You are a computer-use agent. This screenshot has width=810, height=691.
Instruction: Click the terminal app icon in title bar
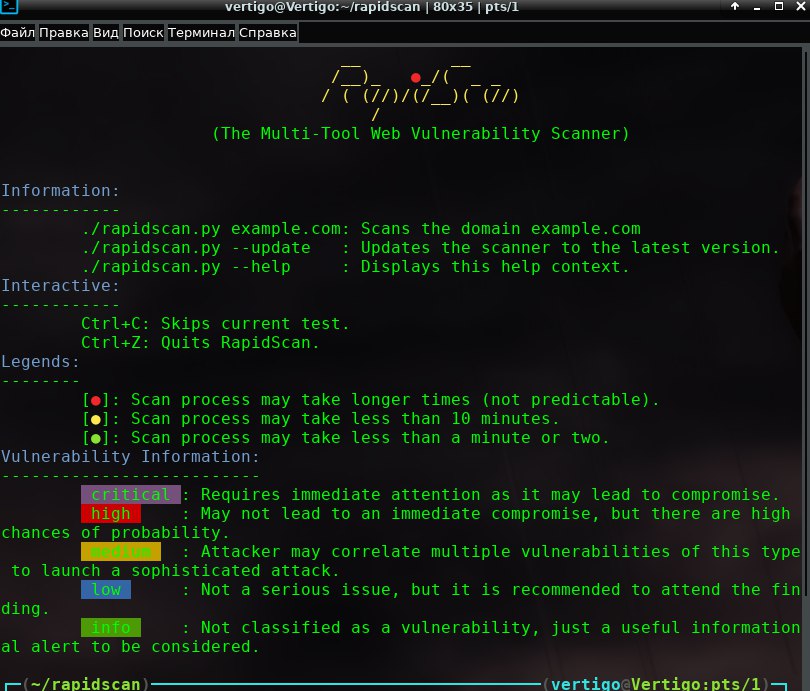(9, 6)
